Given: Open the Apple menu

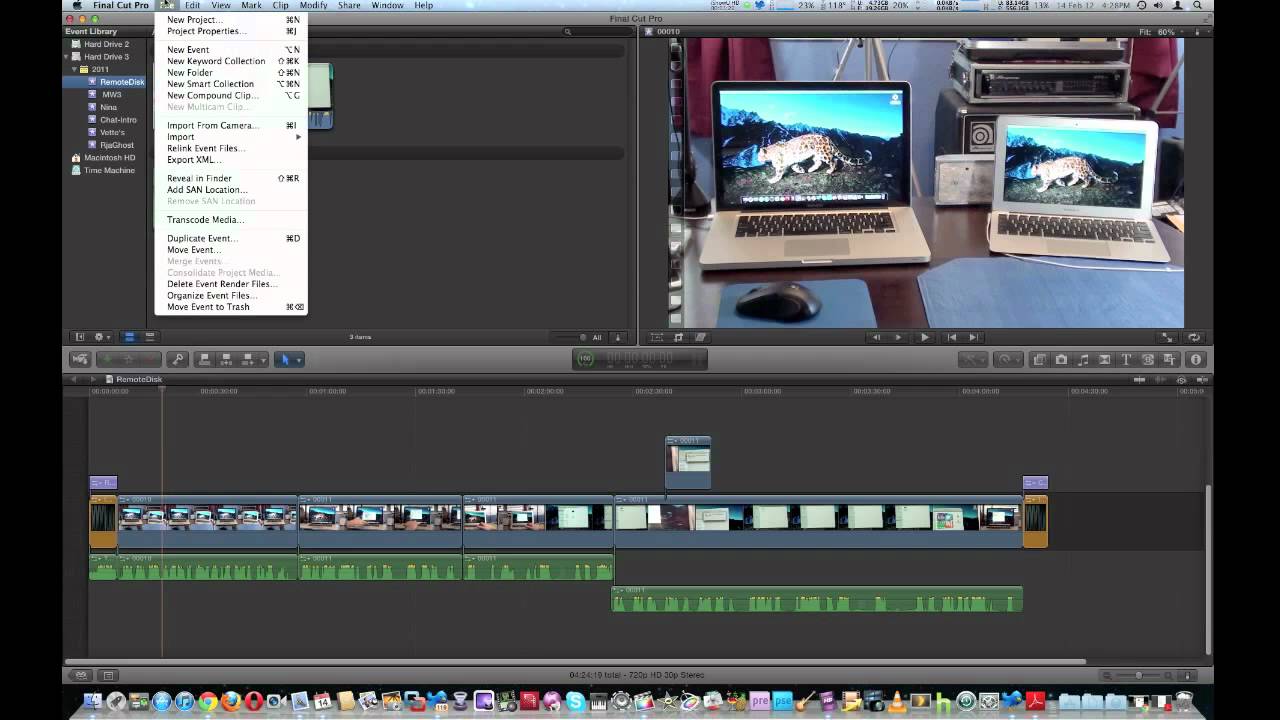Looking at the screenshot, I should coord(77,5).
